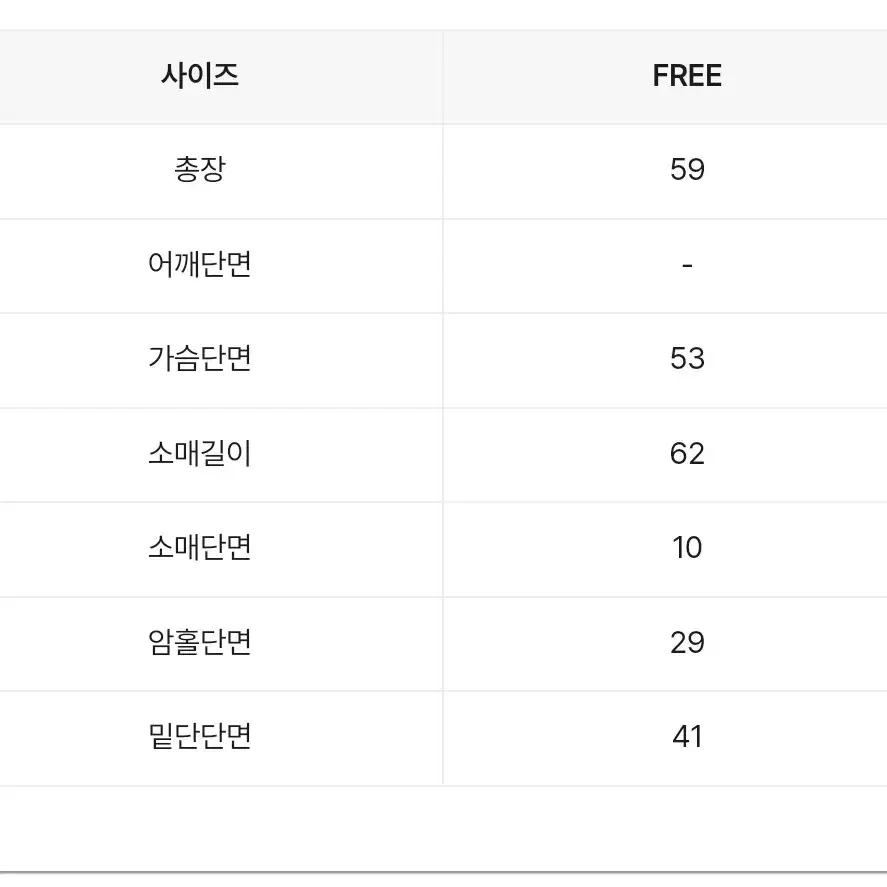Click the column divider between 사이즈 and FREE headers
Viewport: 887px width, 887px height.
443,76
